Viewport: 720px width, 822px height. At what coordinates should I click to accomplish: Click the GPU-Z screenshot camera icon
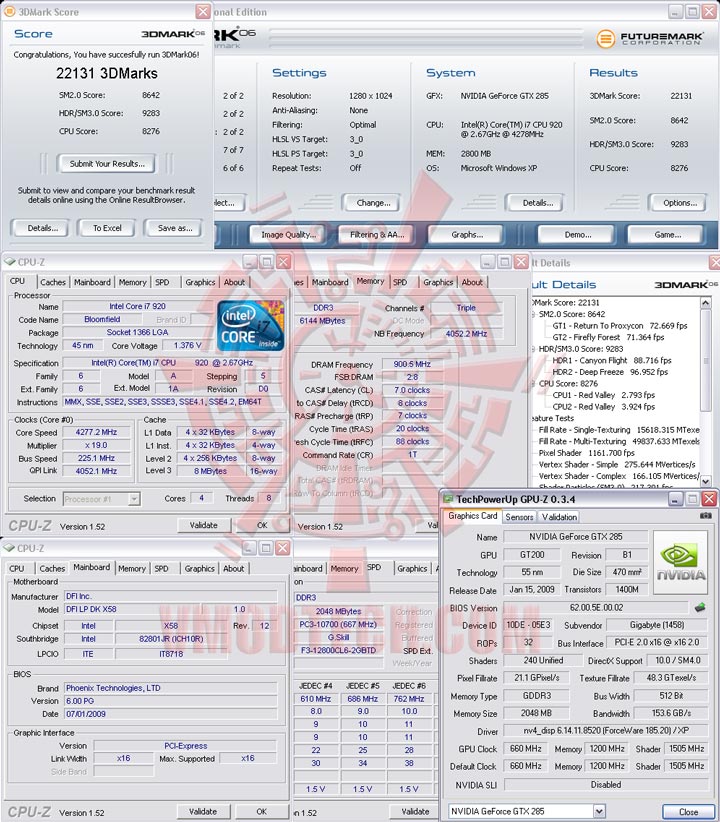coord(706,516)
